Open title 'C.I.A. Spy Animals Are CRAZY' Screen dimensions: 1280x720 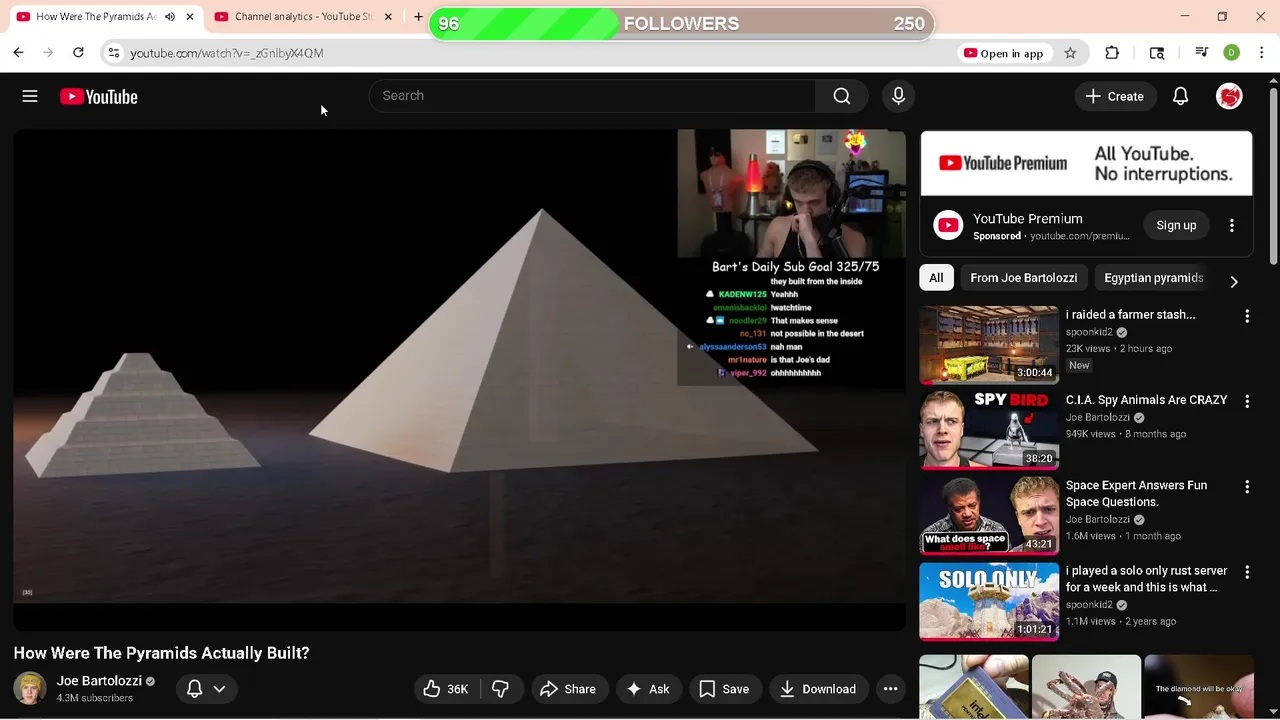point(1146,400)
